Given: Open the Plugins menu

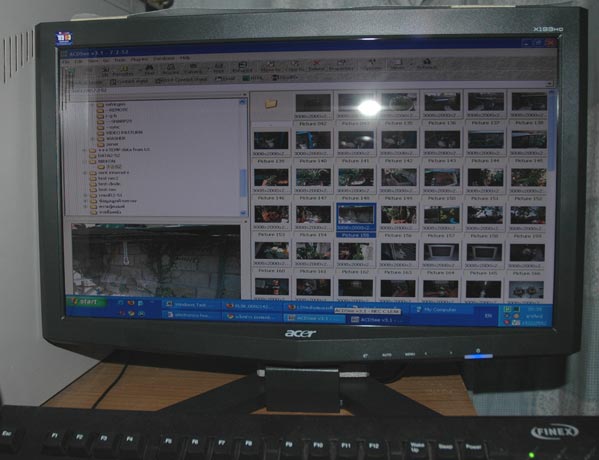Looking at the screenshot, I should click(x=139, y=60).
